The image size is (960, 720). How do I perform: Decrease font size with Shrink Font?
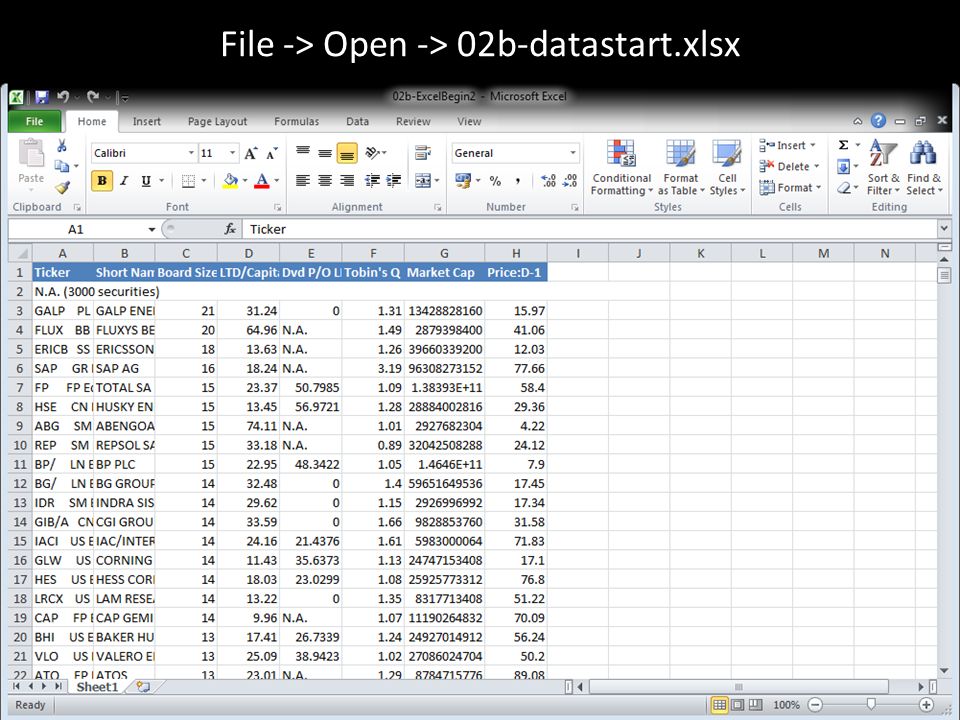coord(271,153)
